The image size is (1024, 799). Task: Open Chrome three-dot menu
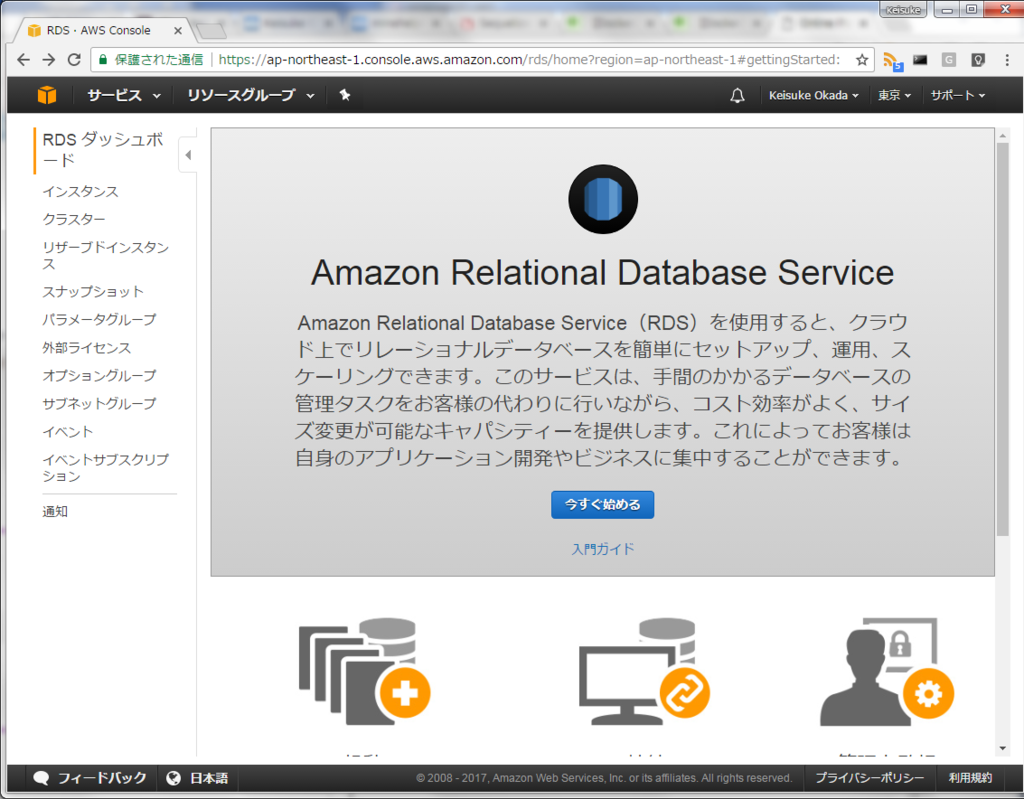click(1007, 59)
